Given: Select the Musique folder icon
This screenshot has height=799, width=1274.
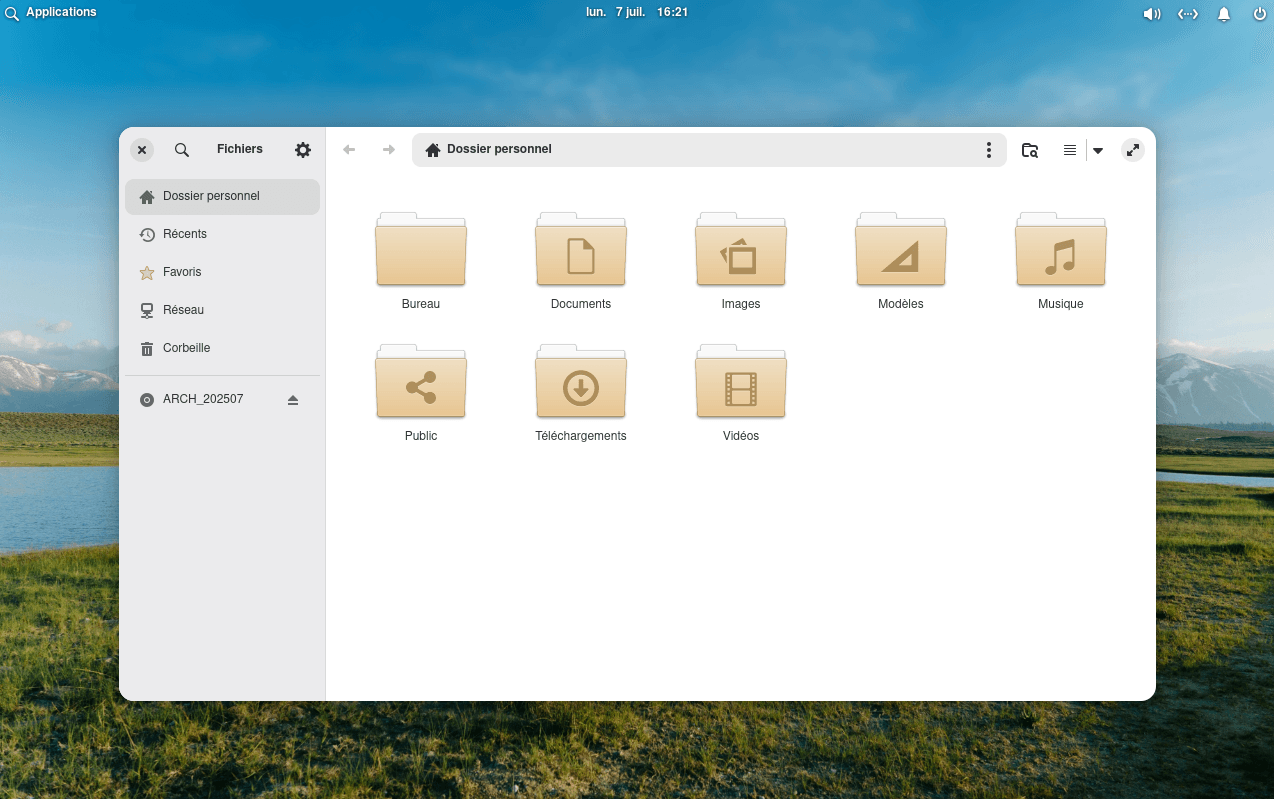Looking at the screenshot, I should 1061,249.
